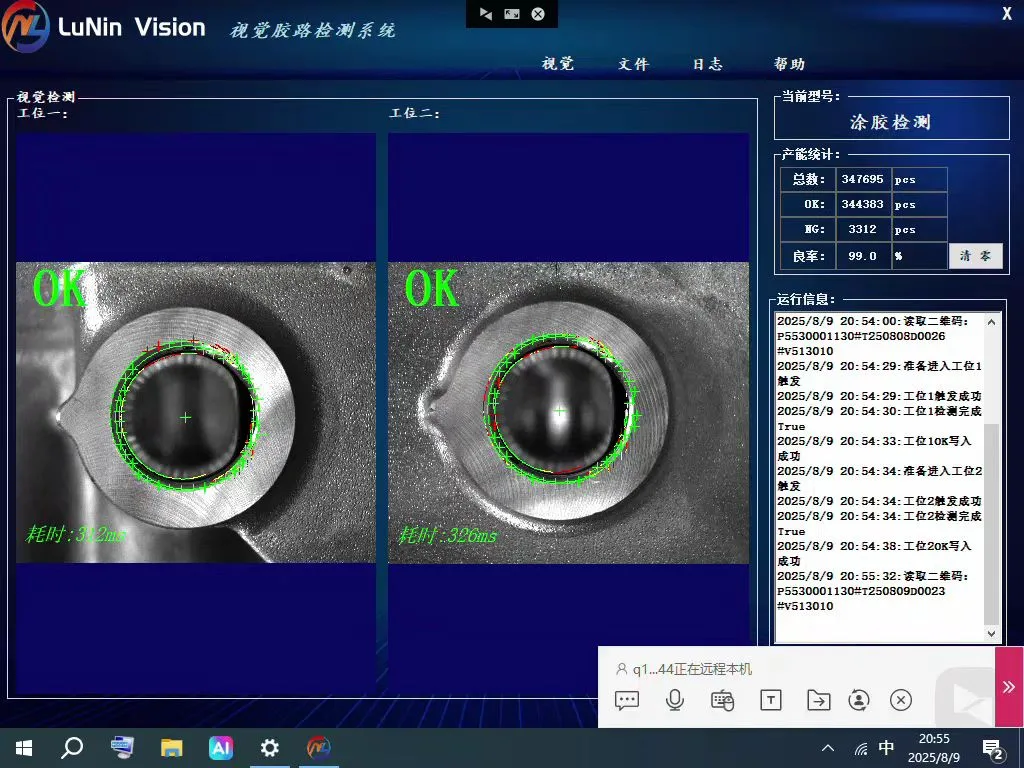
Task: Click the 涂胶检测 model name
Action: tap(891, 122)
